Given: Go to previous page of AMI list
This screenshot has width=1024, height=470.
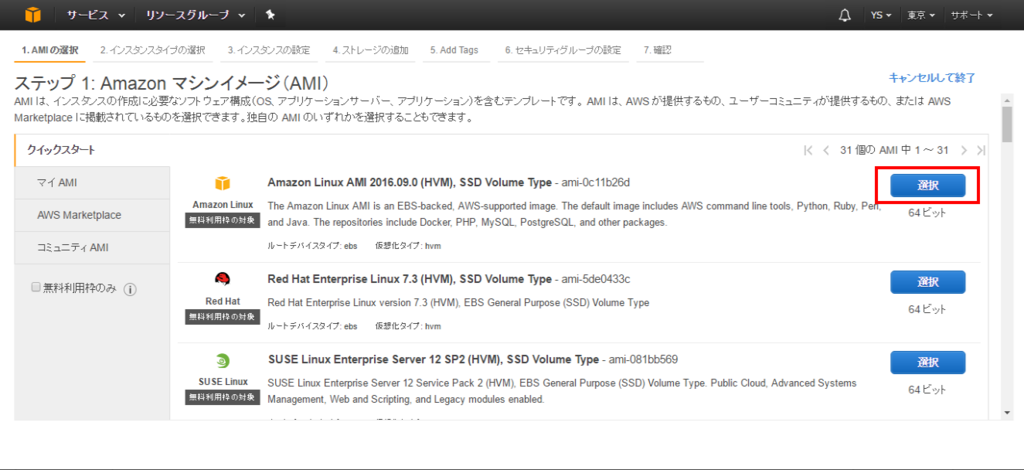Looking at the screenshot, I should [x=826, y=150].
